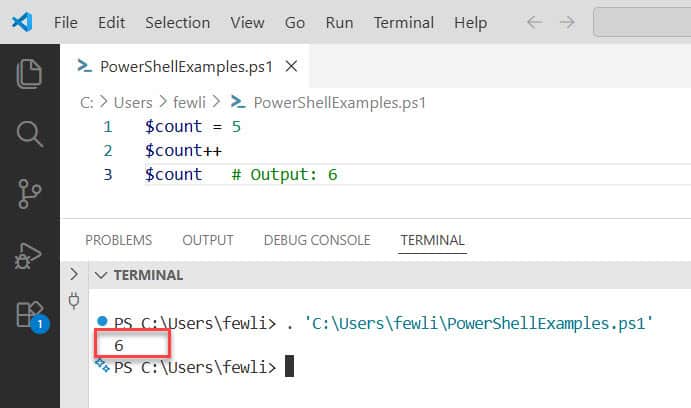Image resolution: width=691 pixels, height=408 pixels.
Task: Switch to the DEBUG CONSOLE tab
Action: click(317, 240)
